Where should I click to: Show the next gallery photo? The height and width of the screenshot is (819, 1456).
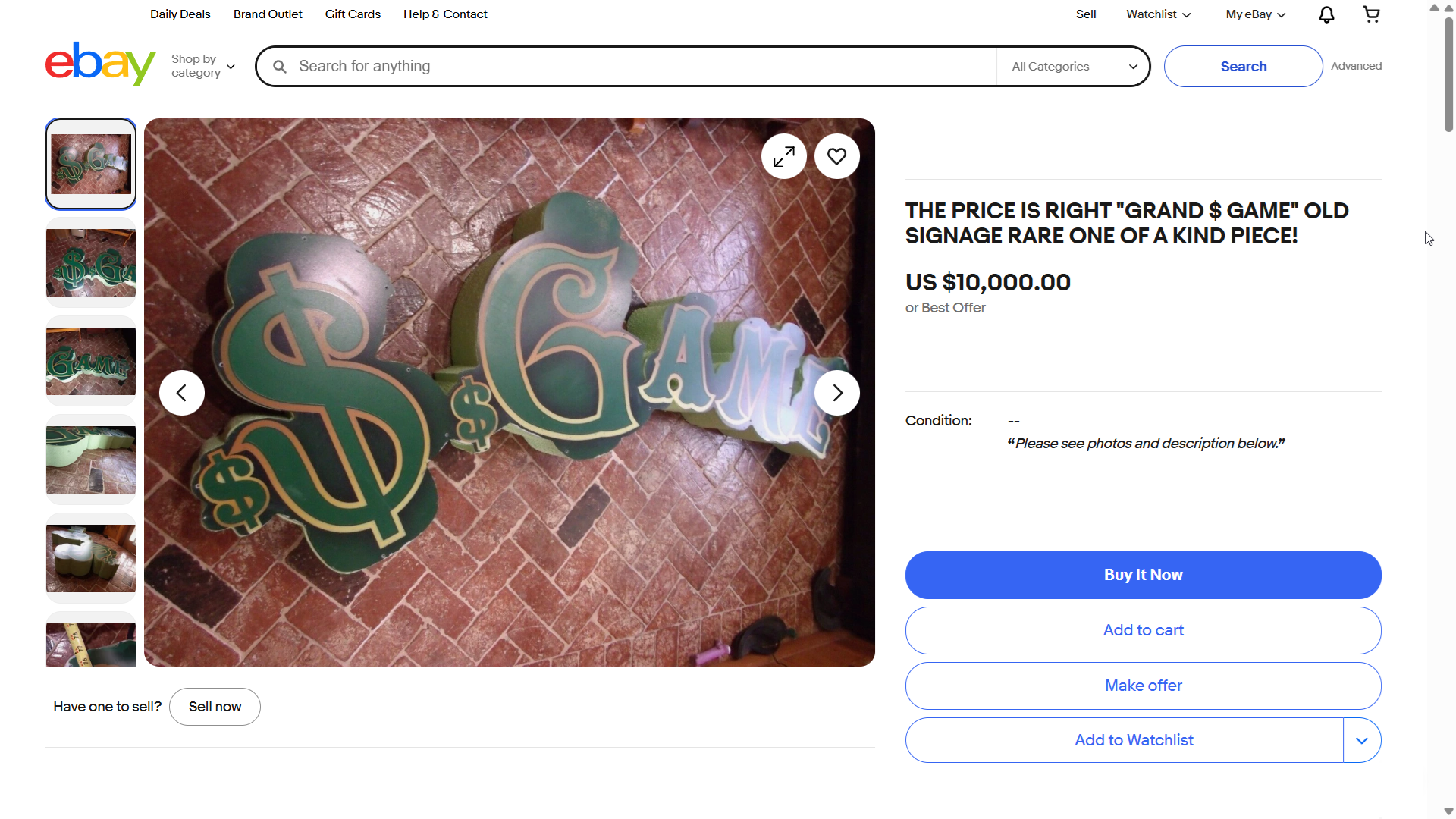836,392
